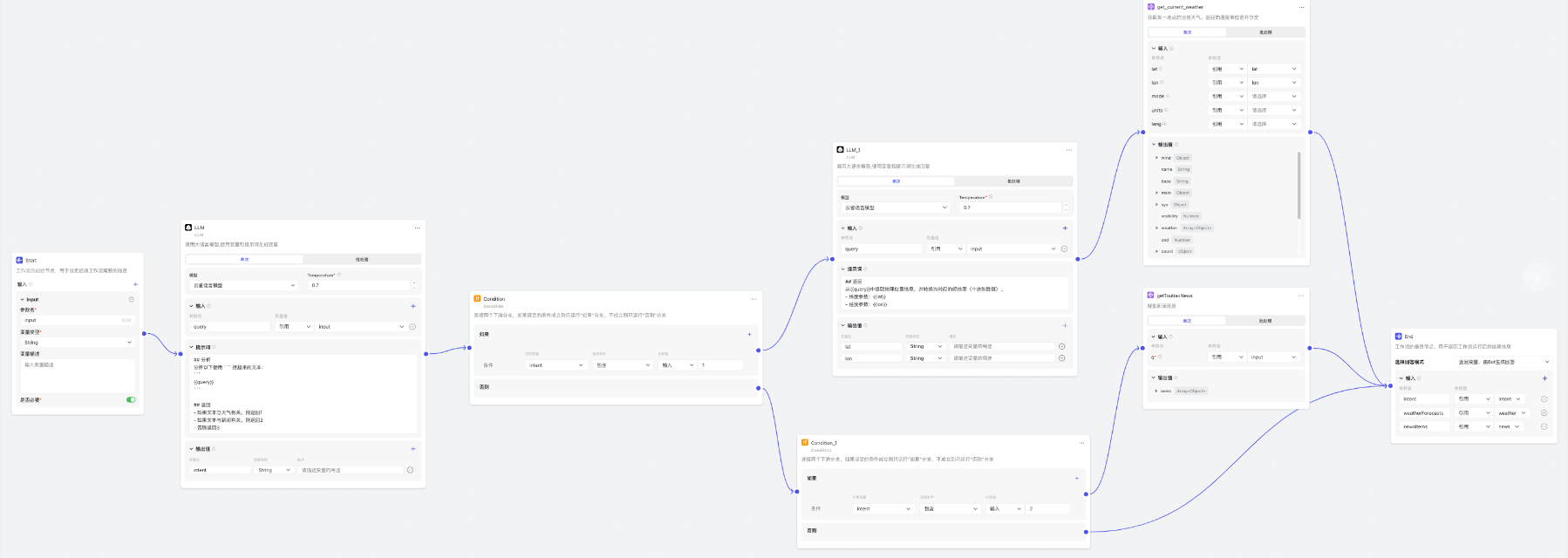
Task: Open the answer mode dropdown in End node
Action: point(1503,362)
